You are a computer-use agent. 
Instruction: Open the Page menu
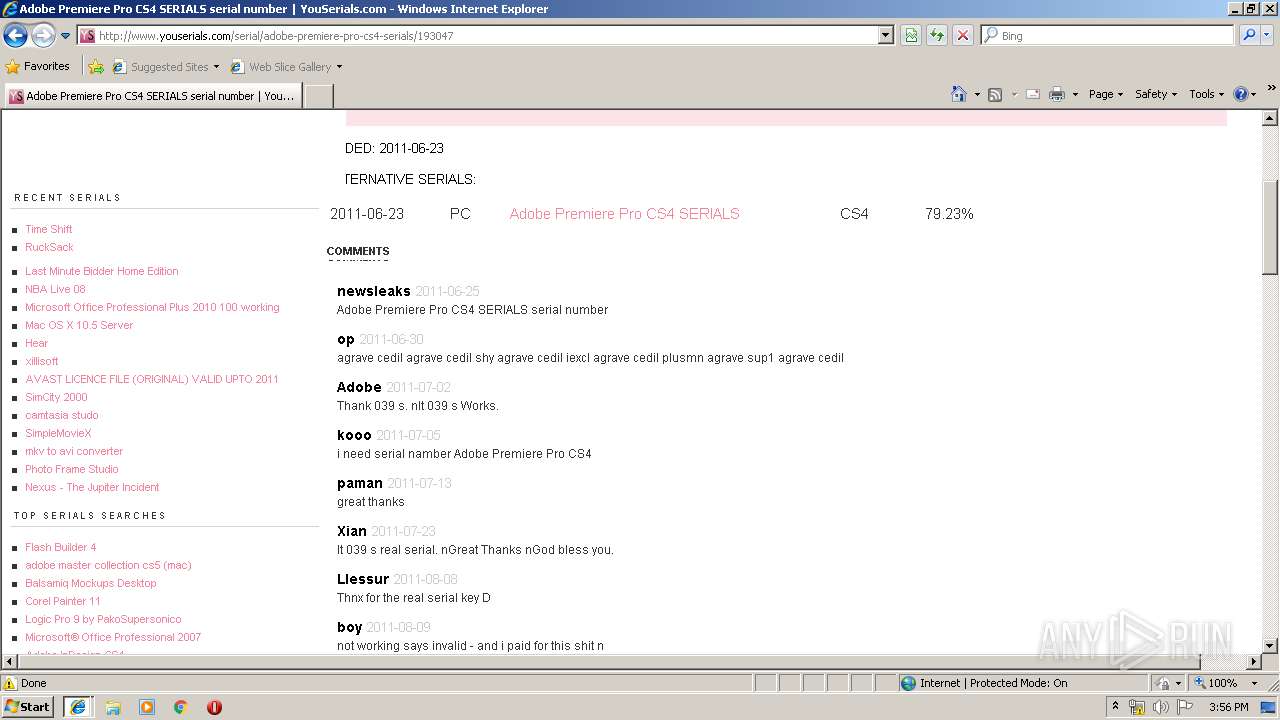1105,94
